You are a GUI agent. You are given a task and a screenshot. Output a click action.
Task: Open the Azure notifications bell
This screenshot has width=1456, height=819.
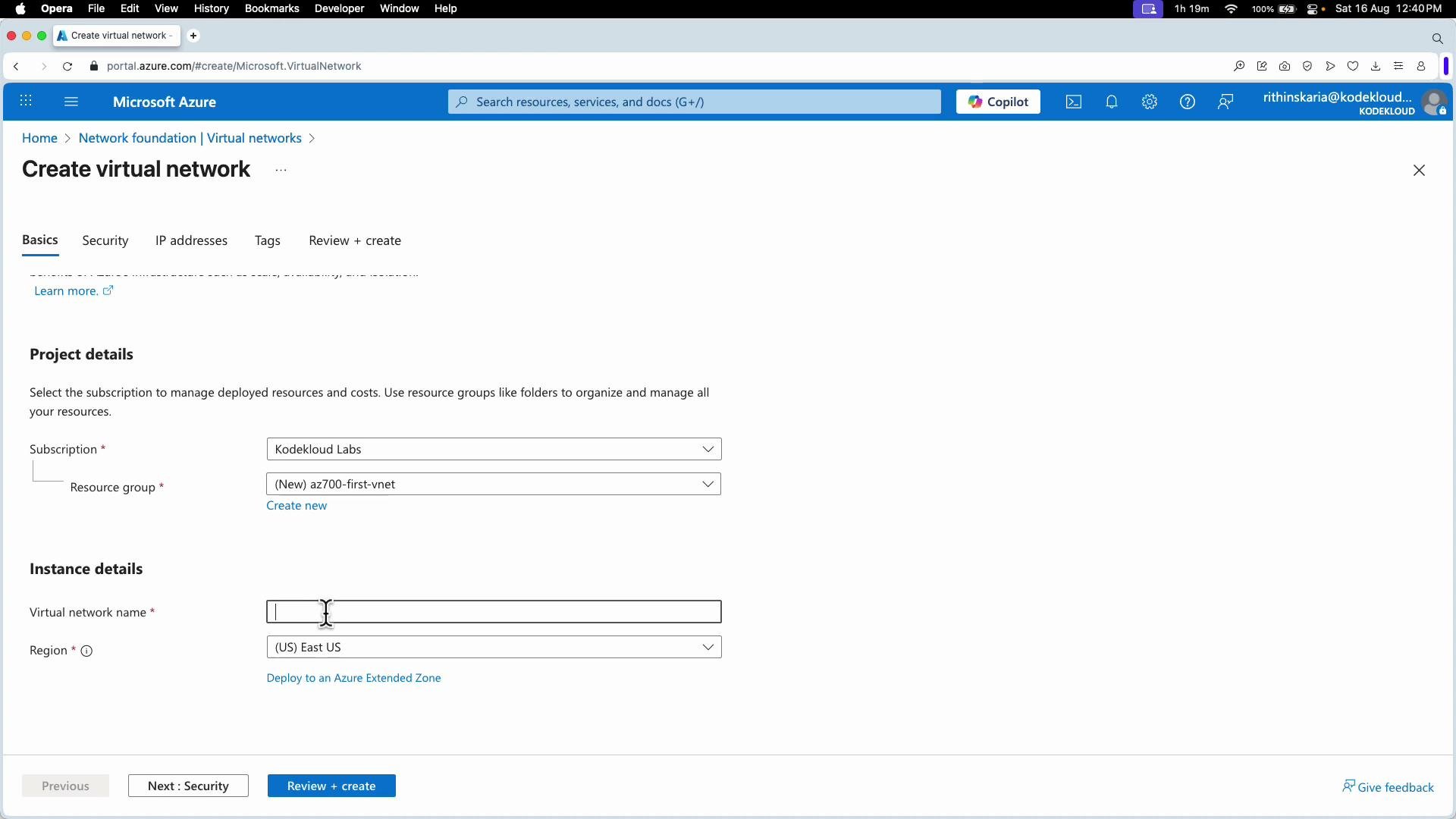click(1112, 102)
